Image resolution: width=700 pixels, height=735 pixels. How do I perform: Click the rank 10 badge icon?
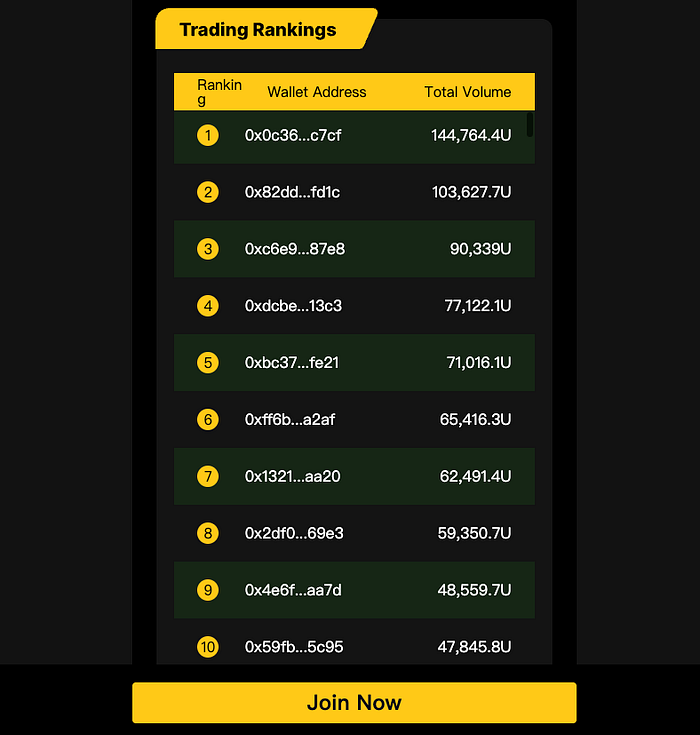click(208, 647)
